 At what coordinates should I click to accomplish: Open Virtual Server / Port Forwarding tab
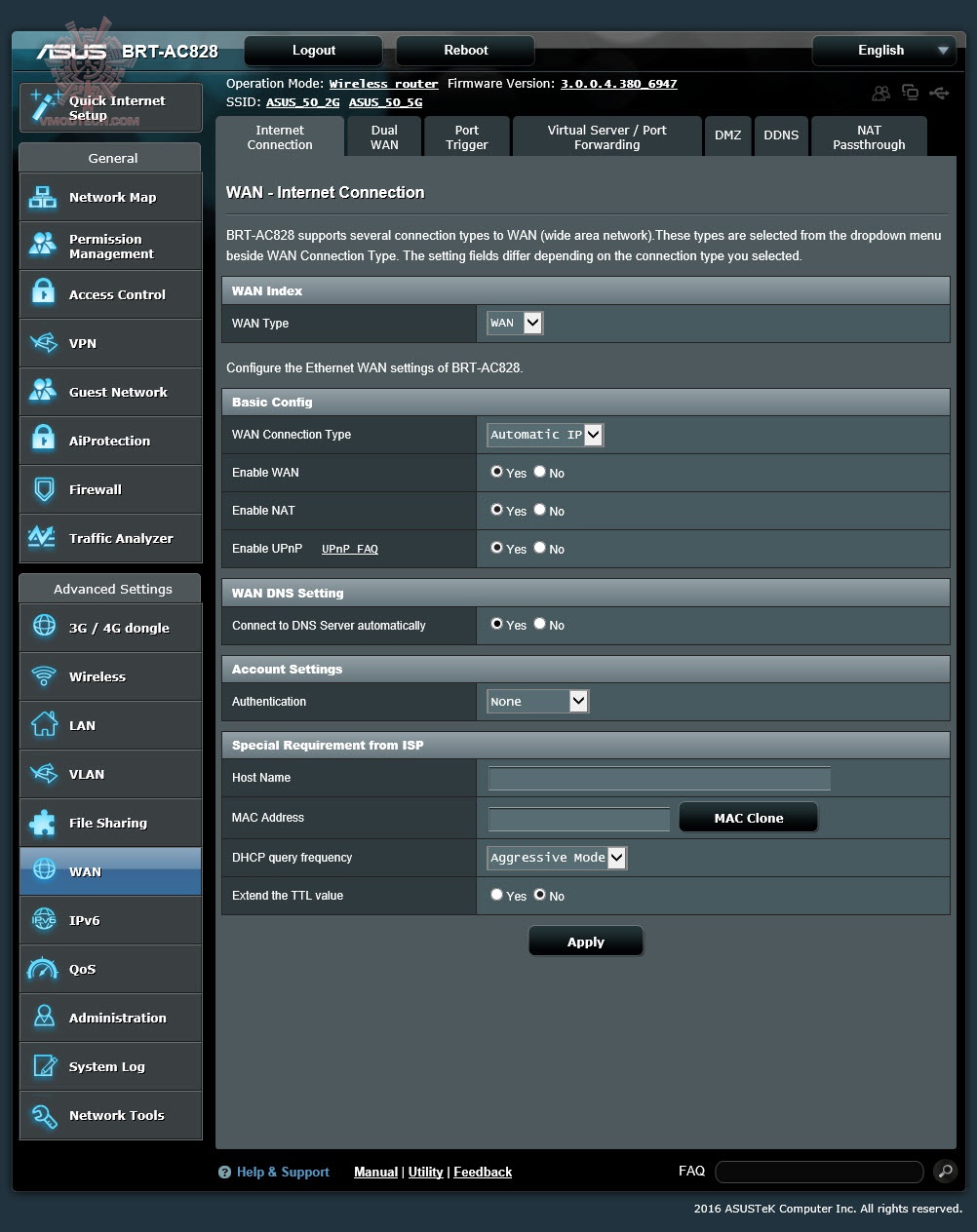point(606,137)
